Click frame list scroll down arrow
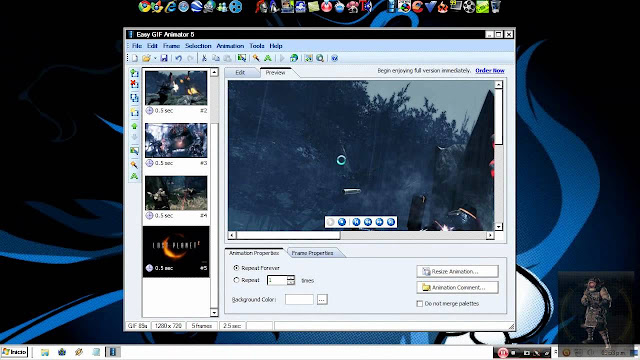 214,313
